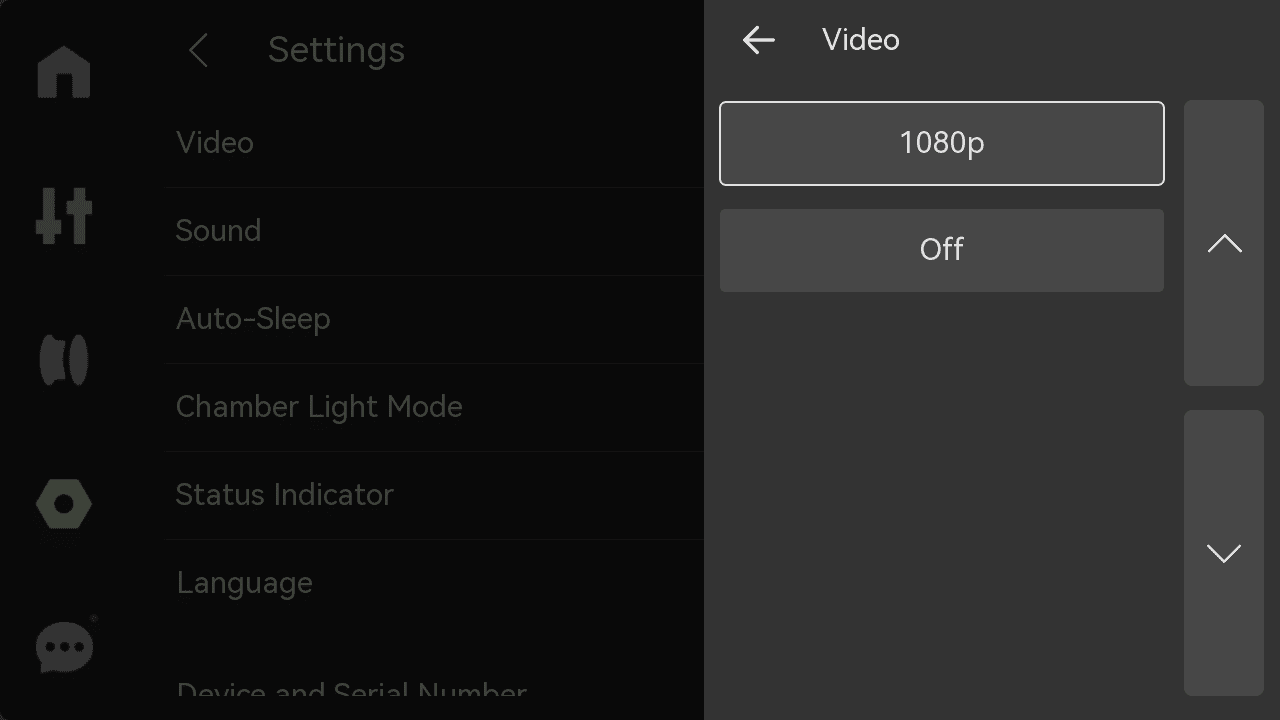The width and height of the screenshot is (1280, 720).
Task: Go to the Home screen icon
Action: coord(64,72)
